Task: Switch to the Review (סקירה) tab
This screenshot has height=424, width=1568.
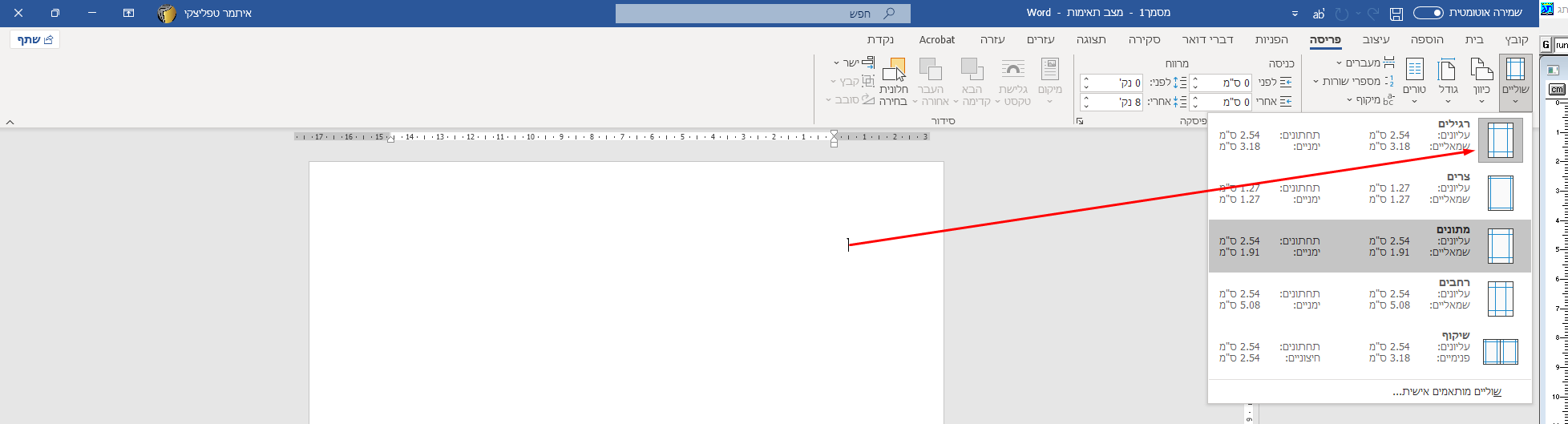Action: 1146,39
